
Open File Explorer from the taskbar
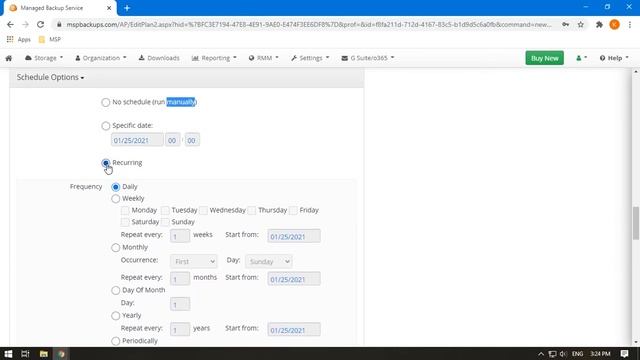pyautogui.click(x=44, y=353)
